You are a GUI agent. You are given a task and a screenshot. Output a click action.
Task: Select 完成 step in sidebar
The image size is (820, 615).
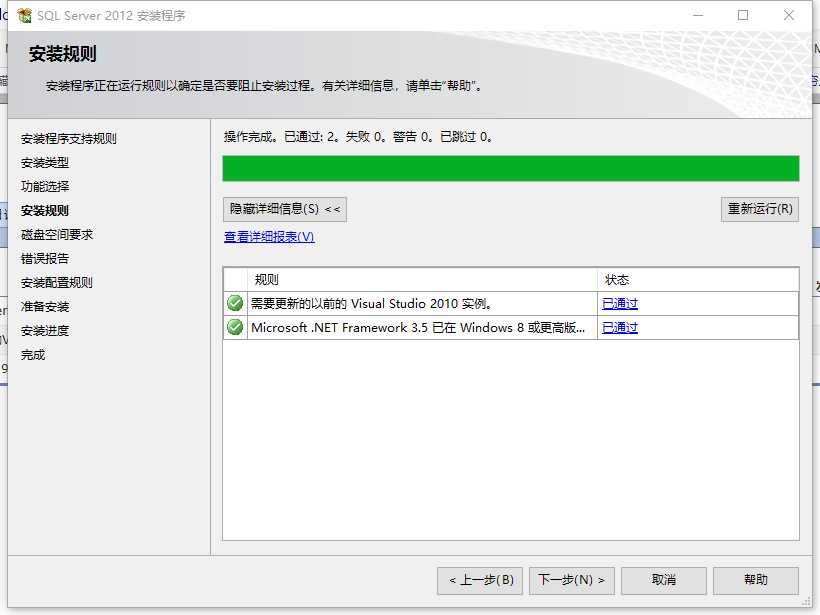(33, 355)
